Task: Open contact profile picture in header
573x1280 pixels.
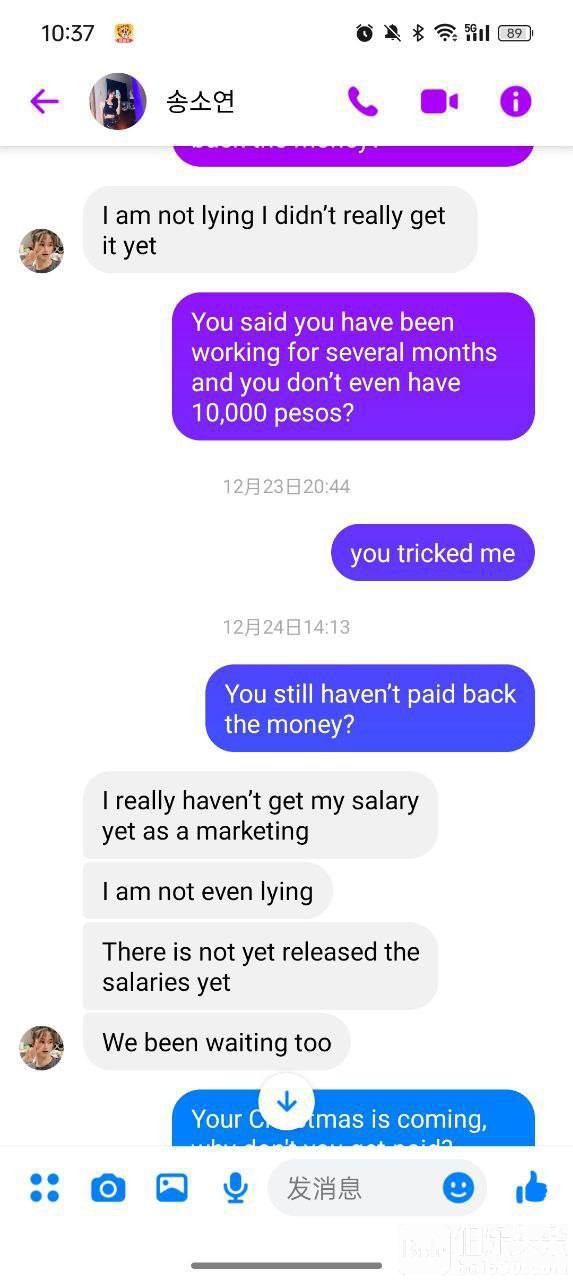Action: (118, 101)
